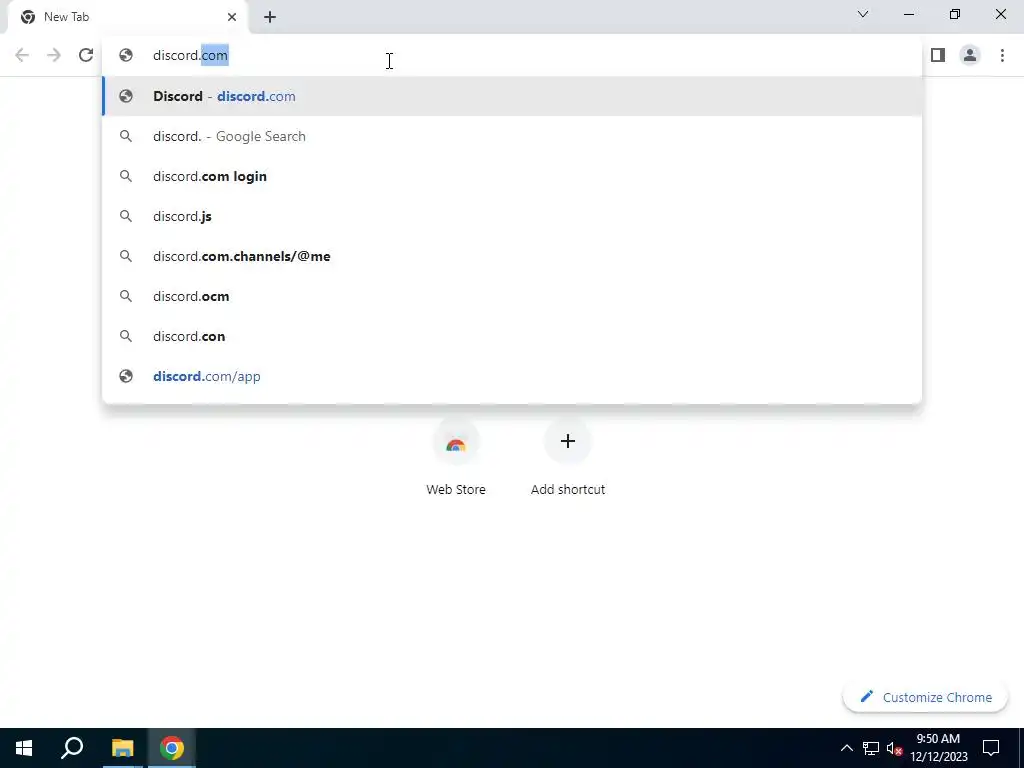Image resolution: width=1024 pixels, height=768 pixels.
Task: Click the Add shortcut plus button
Action: [x=568, y=441]
